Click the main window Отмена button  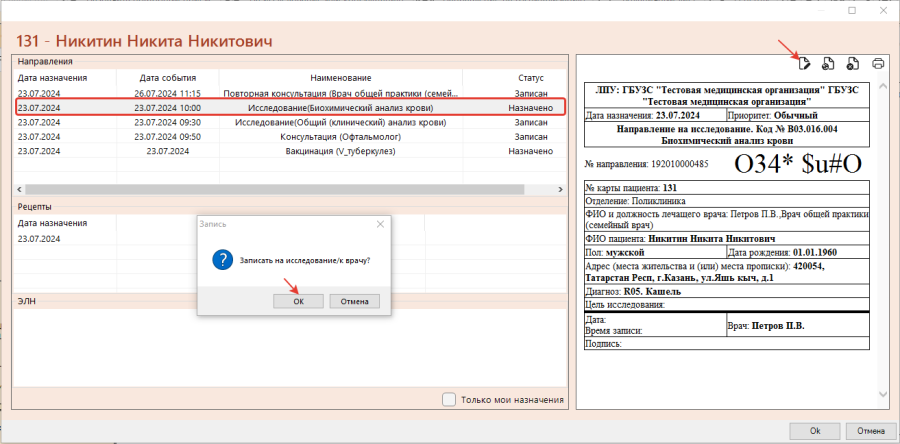click(871, 431)
